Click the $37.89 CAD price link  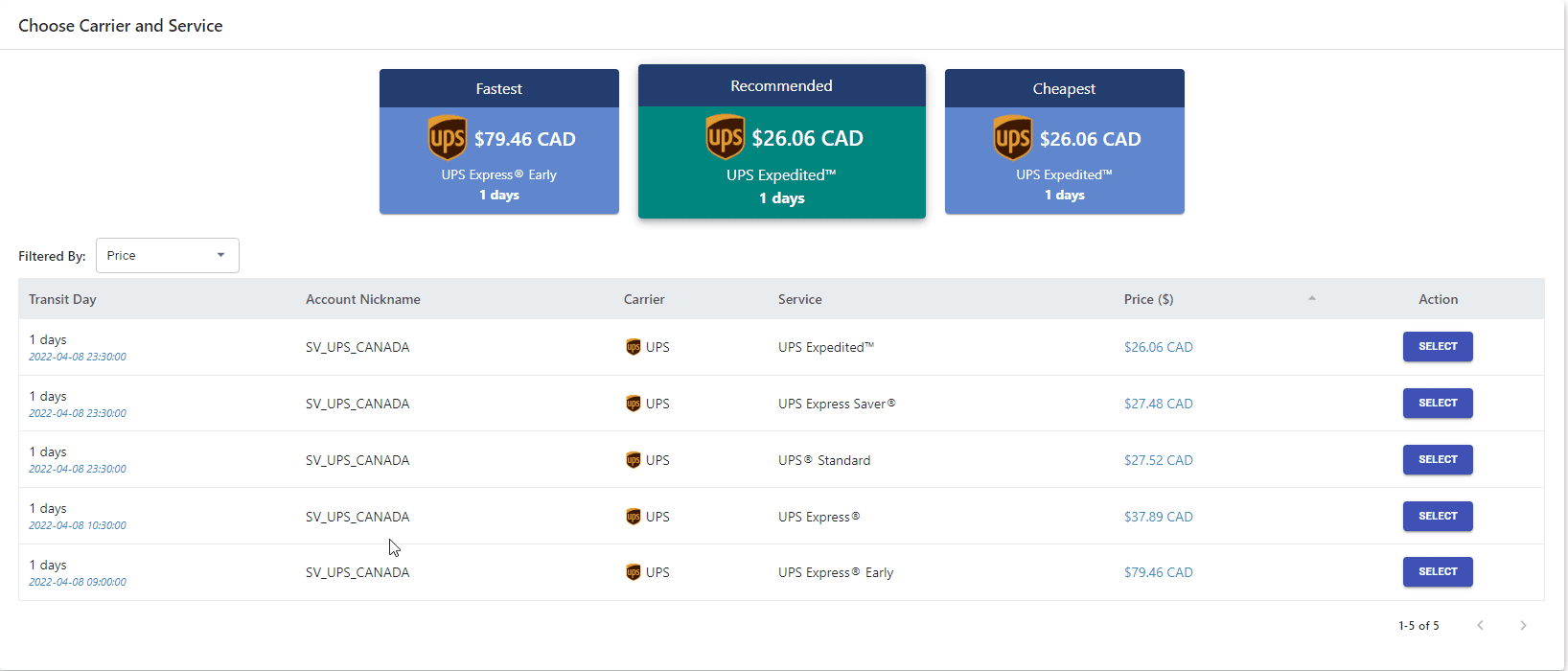click(x=1158, y=517)
